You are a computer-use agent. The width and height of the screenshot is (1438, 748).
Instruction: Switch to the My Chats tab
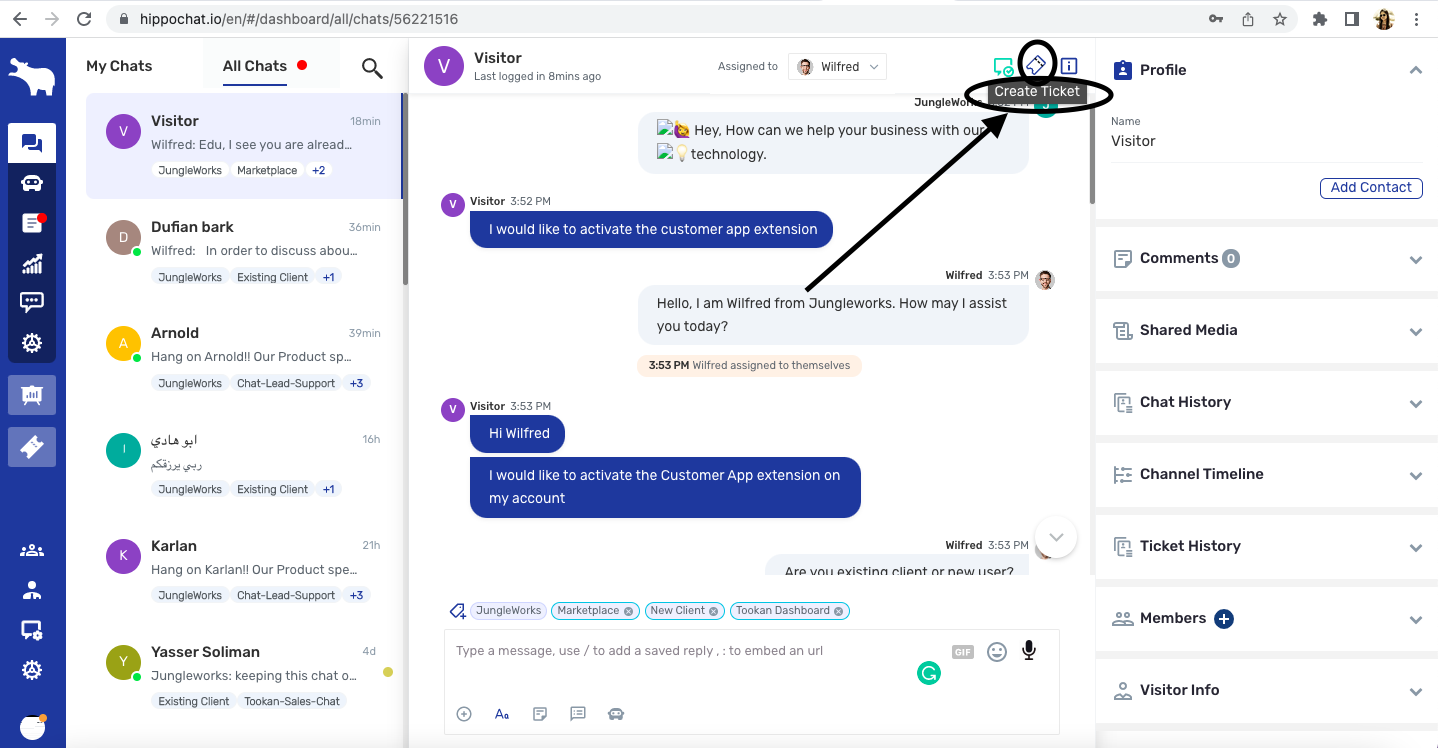(119, 66)
